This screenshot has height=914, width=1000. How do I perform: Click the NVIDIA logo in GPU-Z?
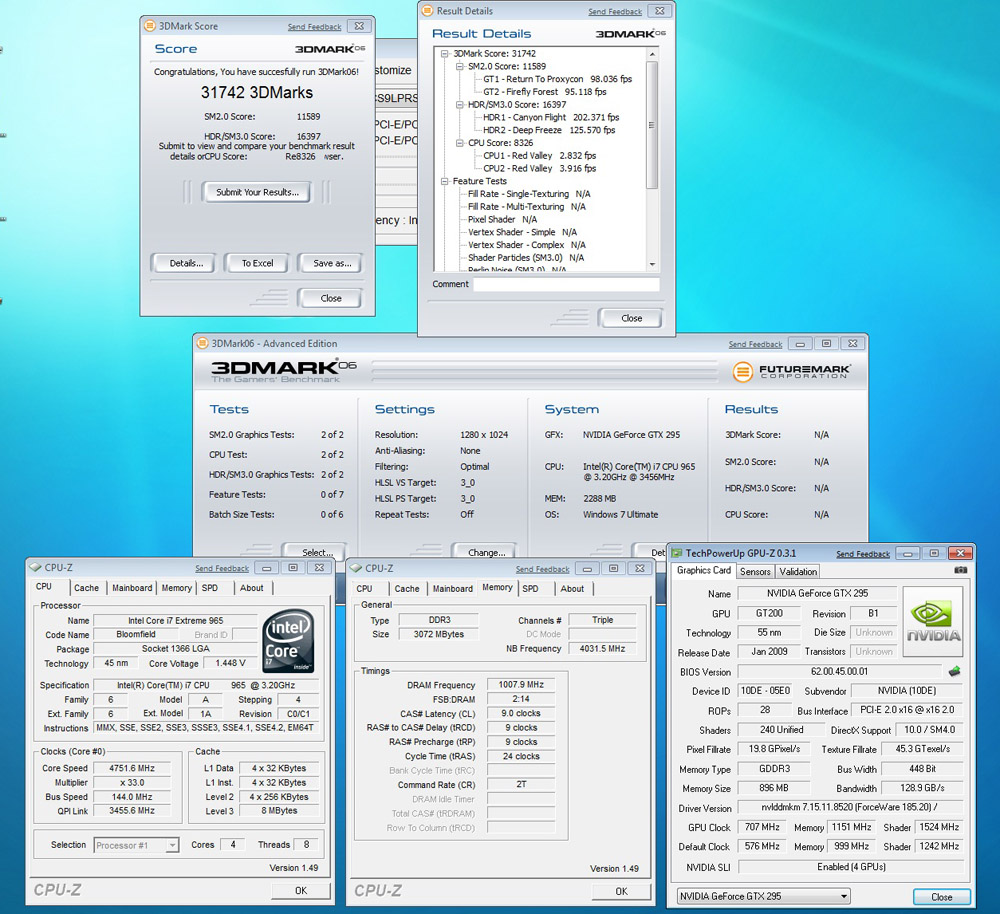coord(934,623)
